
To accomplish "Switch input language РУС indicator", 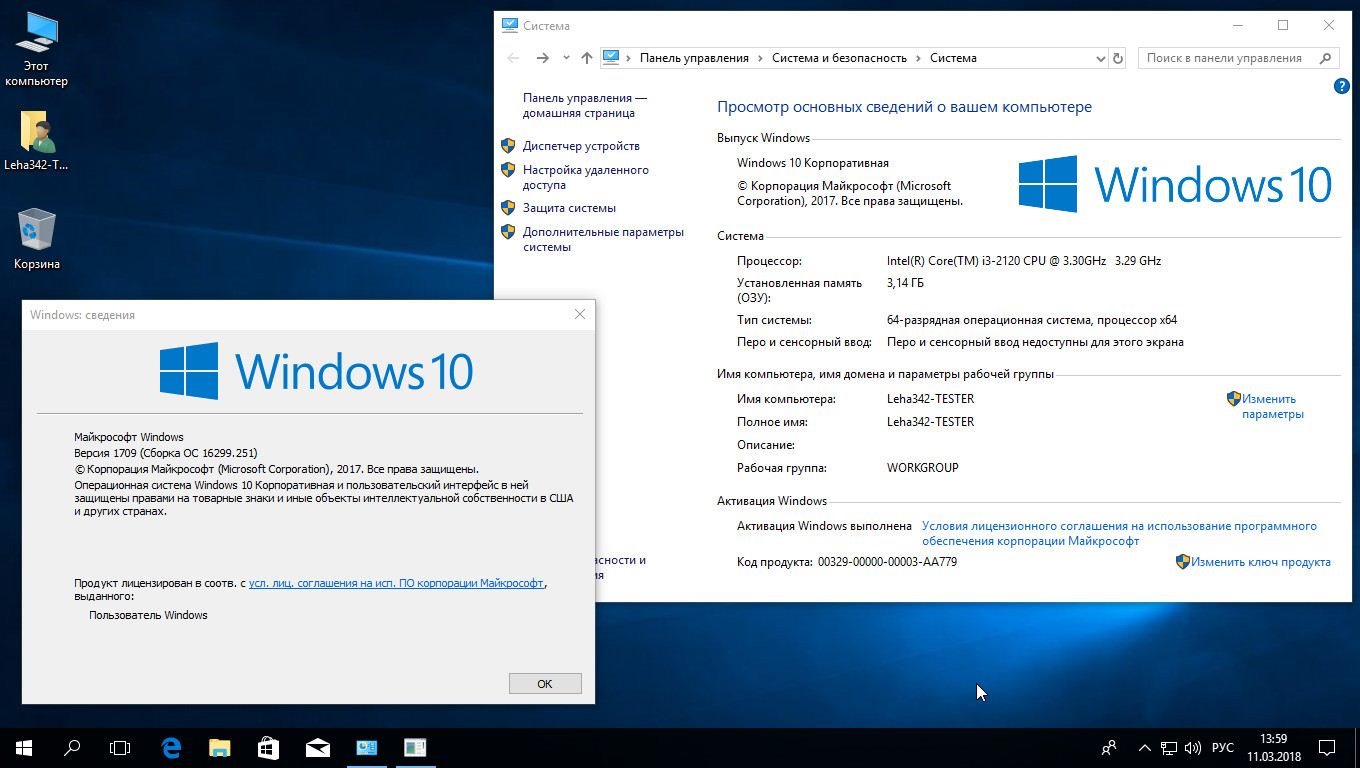I will [x=1222, y=747].
